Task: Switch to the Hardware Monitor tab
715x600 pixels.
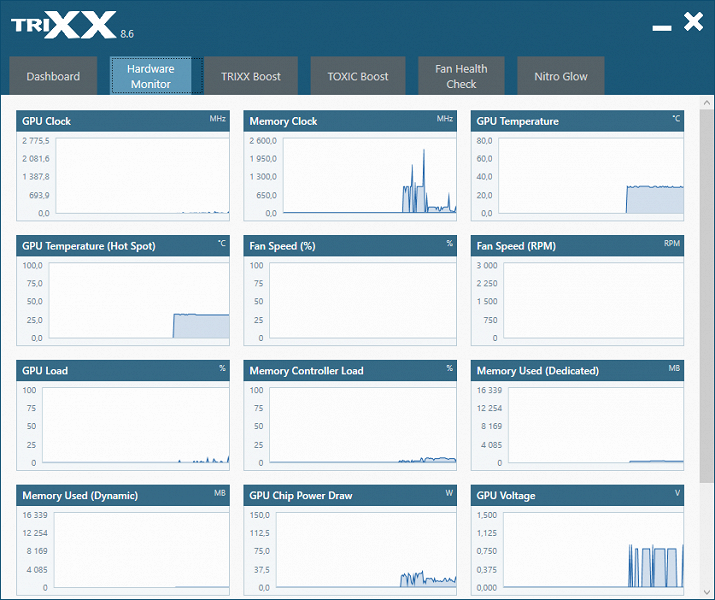Action: tap(150, 76)
